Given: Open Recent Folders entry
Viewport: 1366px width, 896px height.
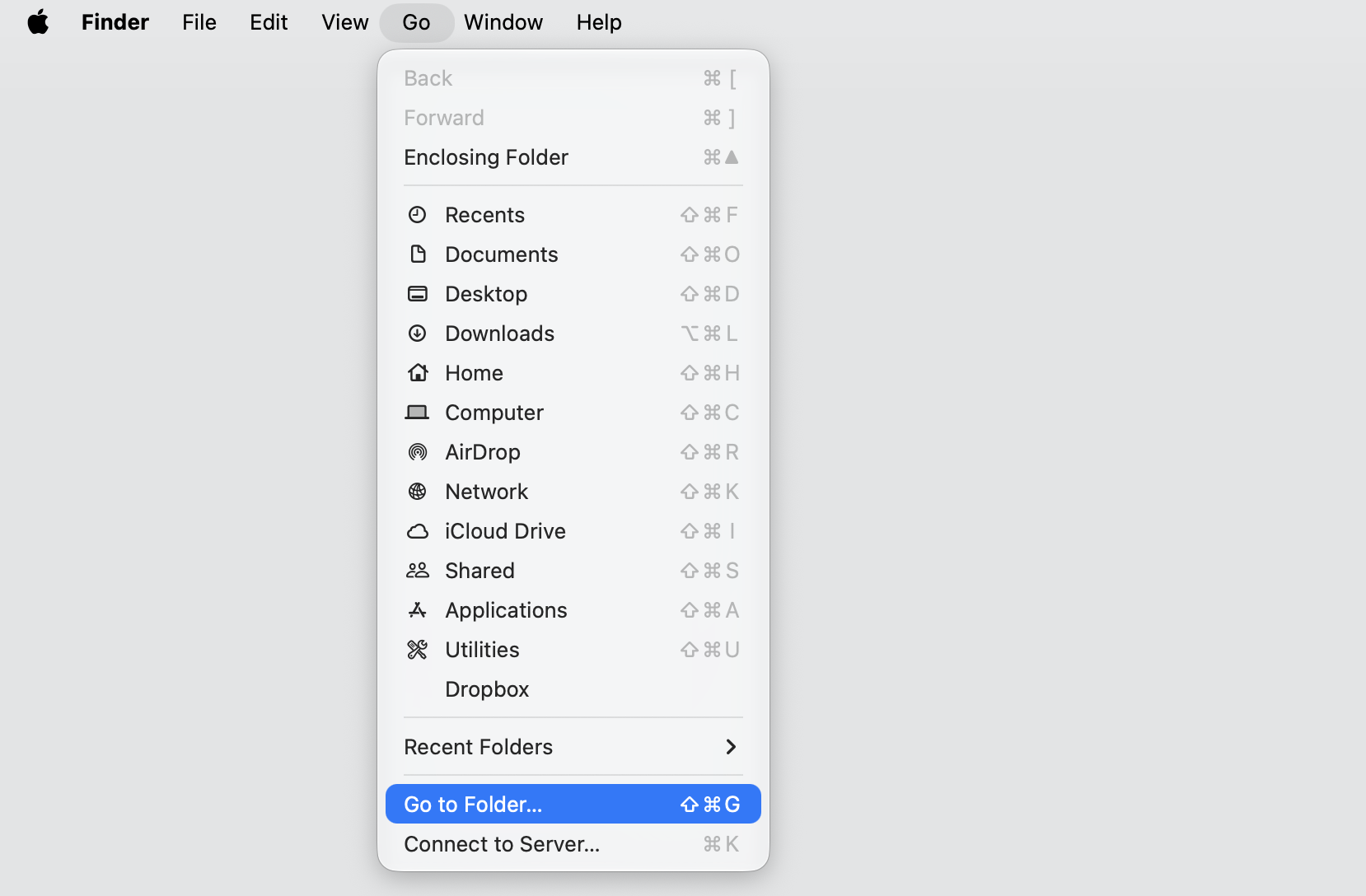Looking at the screenshot, I should tap(573, 747).
